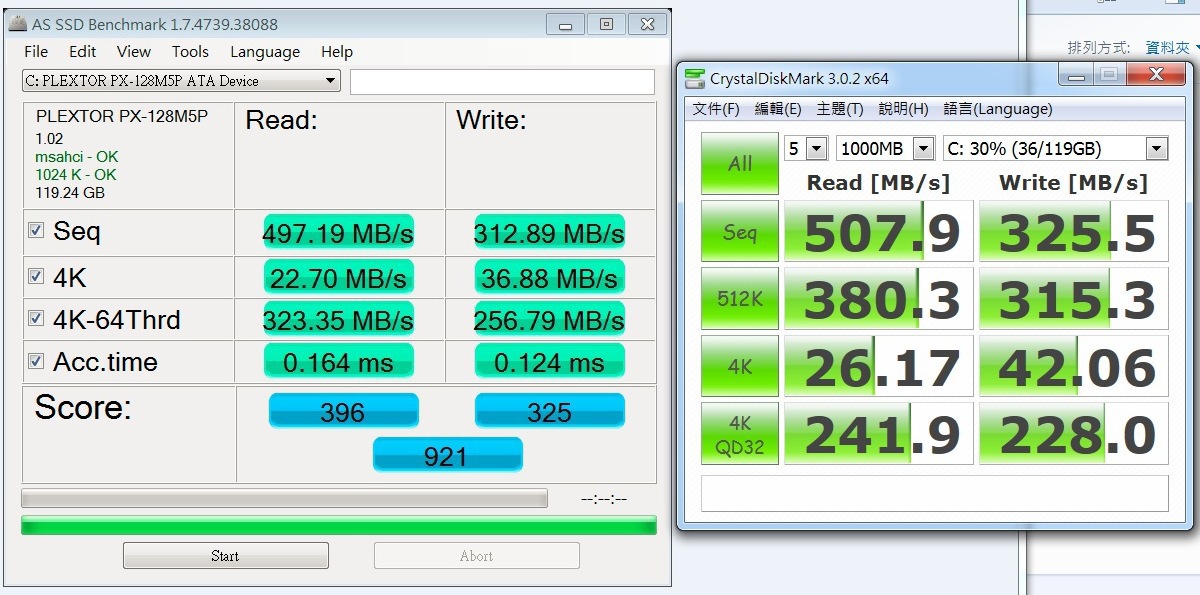The image size is (1200, 595).
Task: Click the read score value 396
Action: click(x=343, y=411)
